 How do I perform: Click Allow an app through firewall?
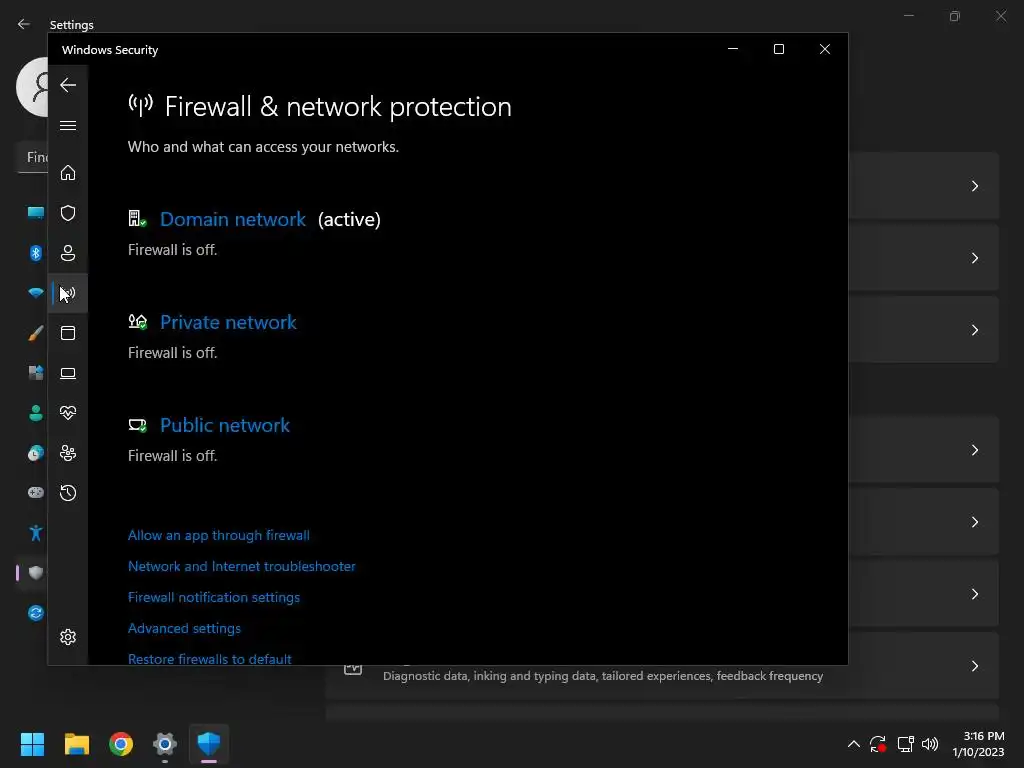click(x=219, y=535)
